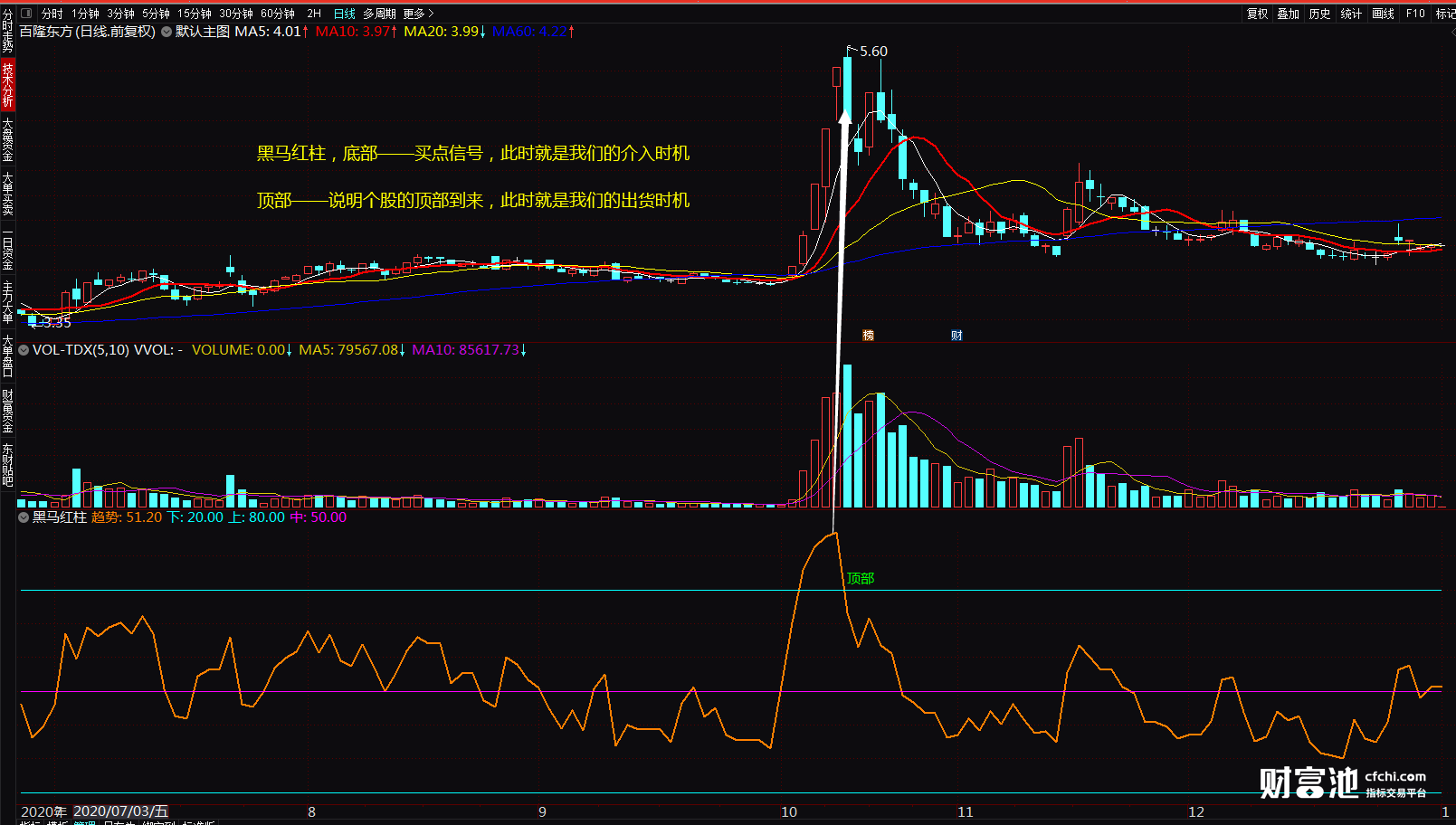Open F10 company information
1456x825 pixels.
pos(1415,14)
